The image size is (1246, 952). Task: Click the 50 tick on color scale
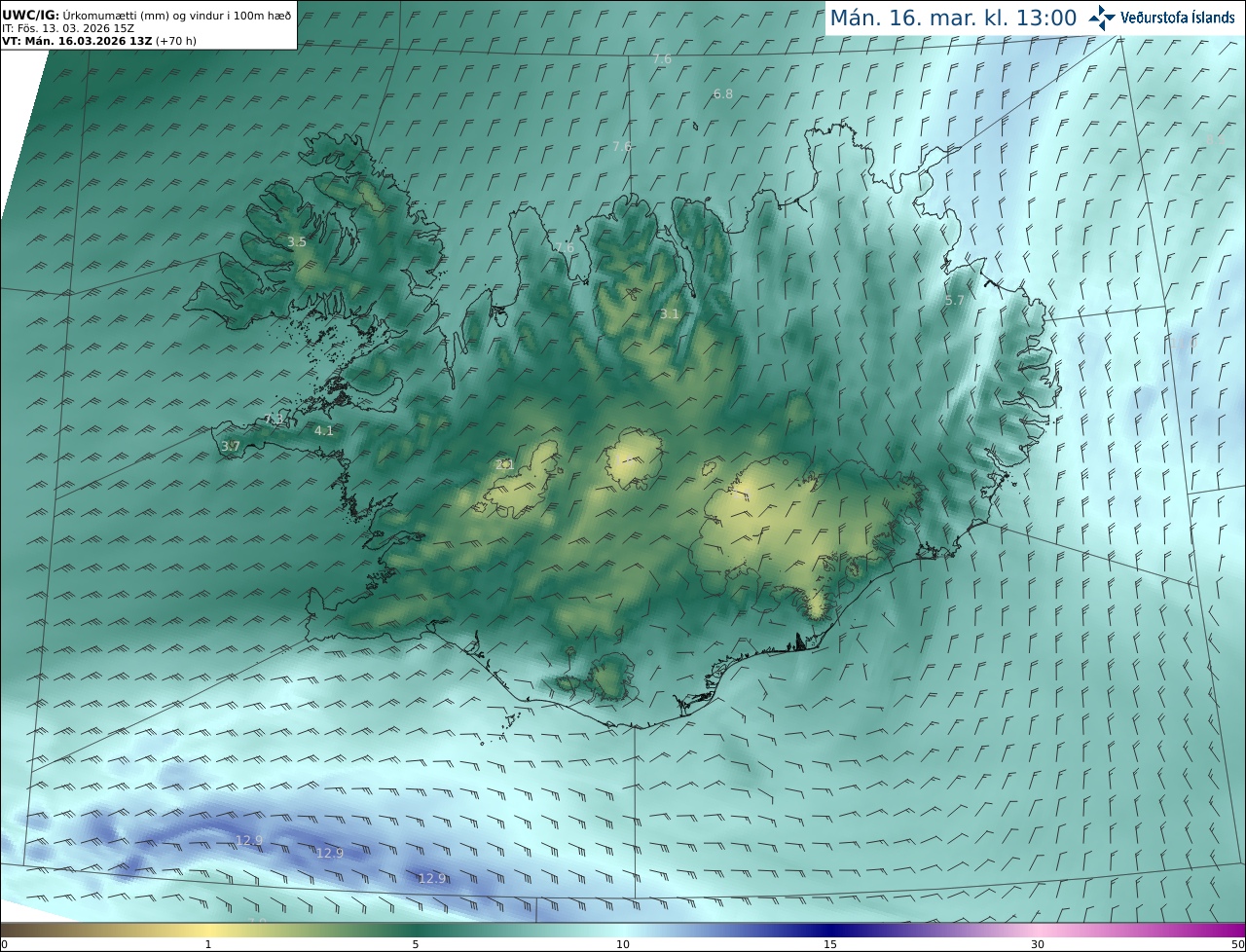click(x=1237, y=944)
